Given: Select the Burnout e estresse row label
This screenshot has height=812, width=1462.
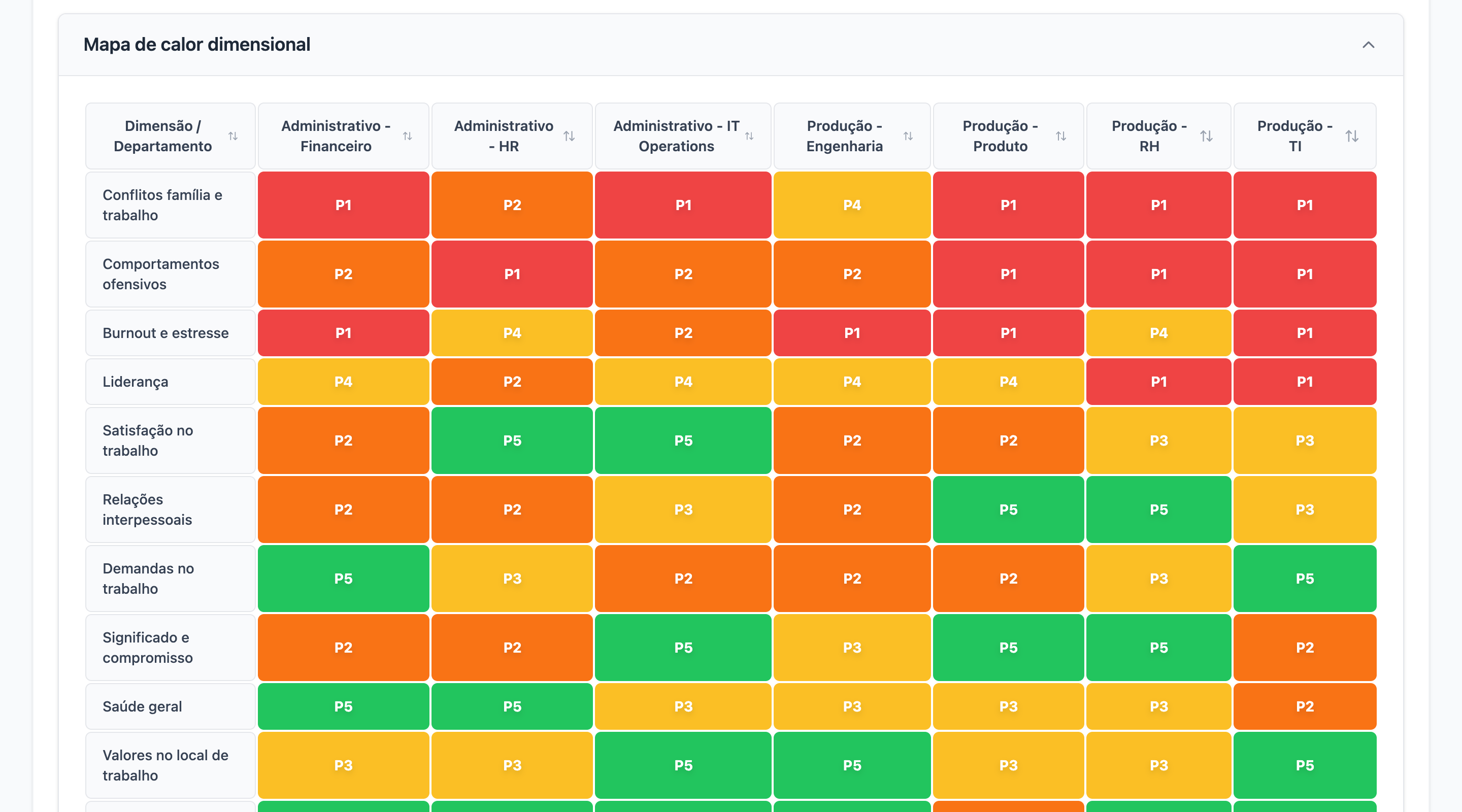Looking at the screenshot, I should [x=165, y=333].
